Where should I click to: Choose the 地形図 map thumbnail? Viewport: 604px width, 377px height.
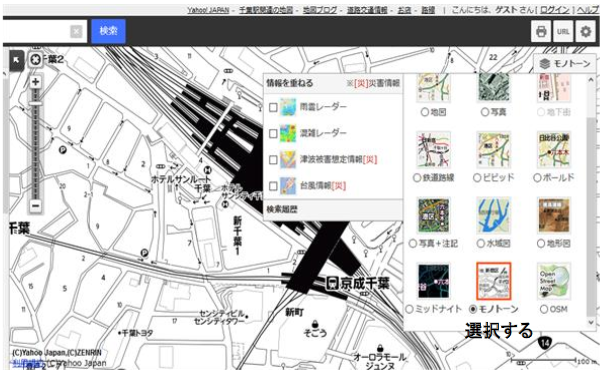[554, 216]
